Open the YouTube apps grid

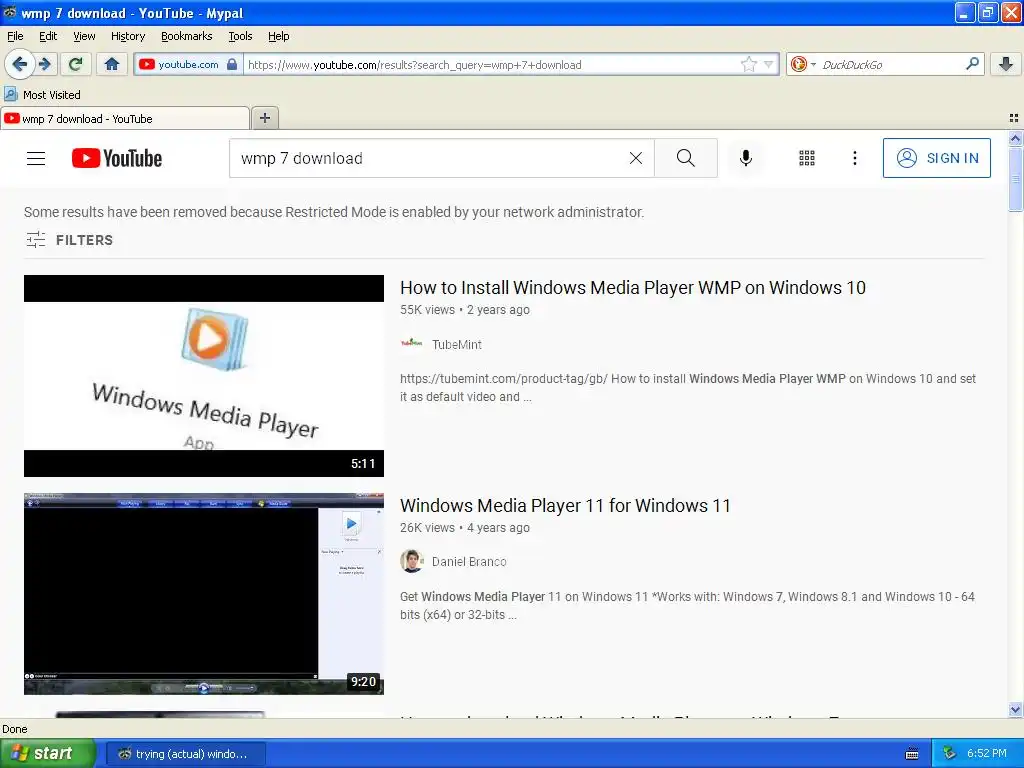(807, 158)
